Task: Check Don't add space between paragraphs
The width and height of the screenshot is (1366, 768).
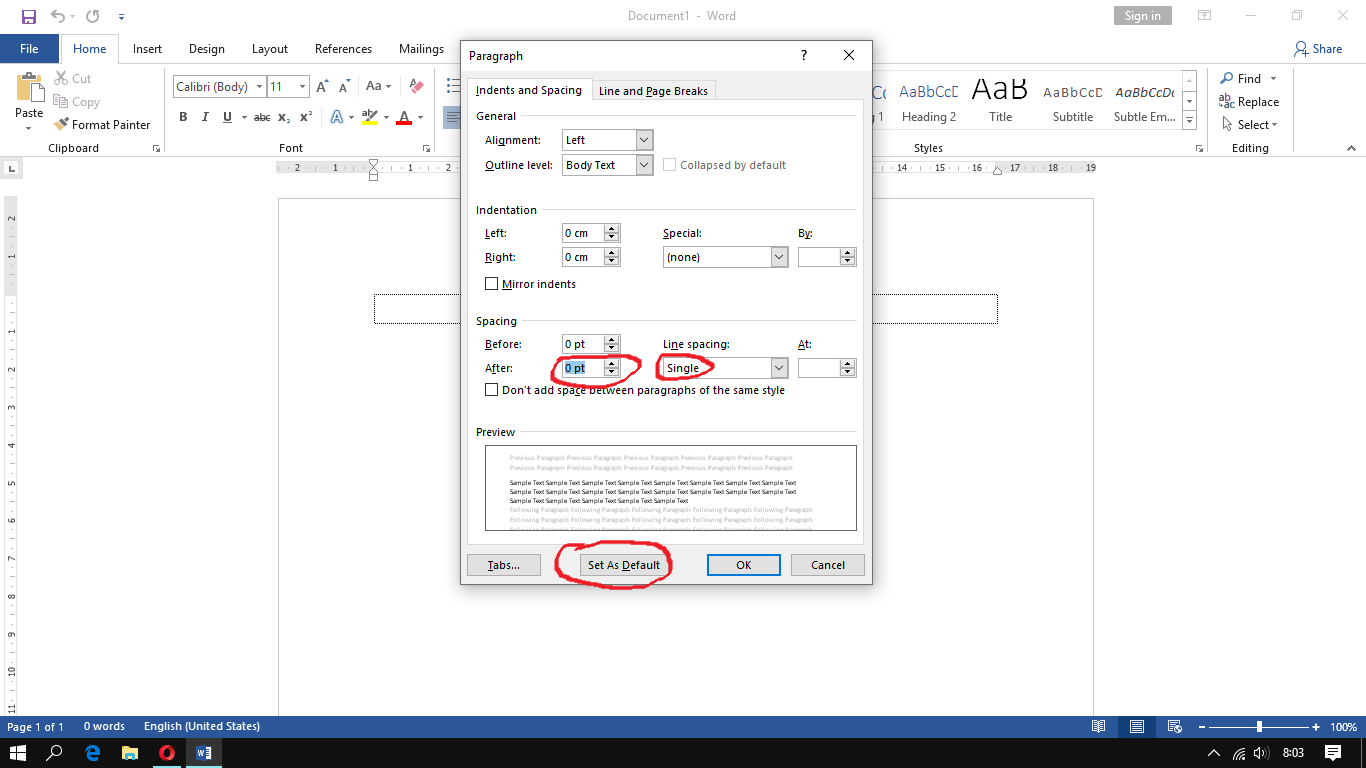Action: pyautogui.click(x=491, y=390)
